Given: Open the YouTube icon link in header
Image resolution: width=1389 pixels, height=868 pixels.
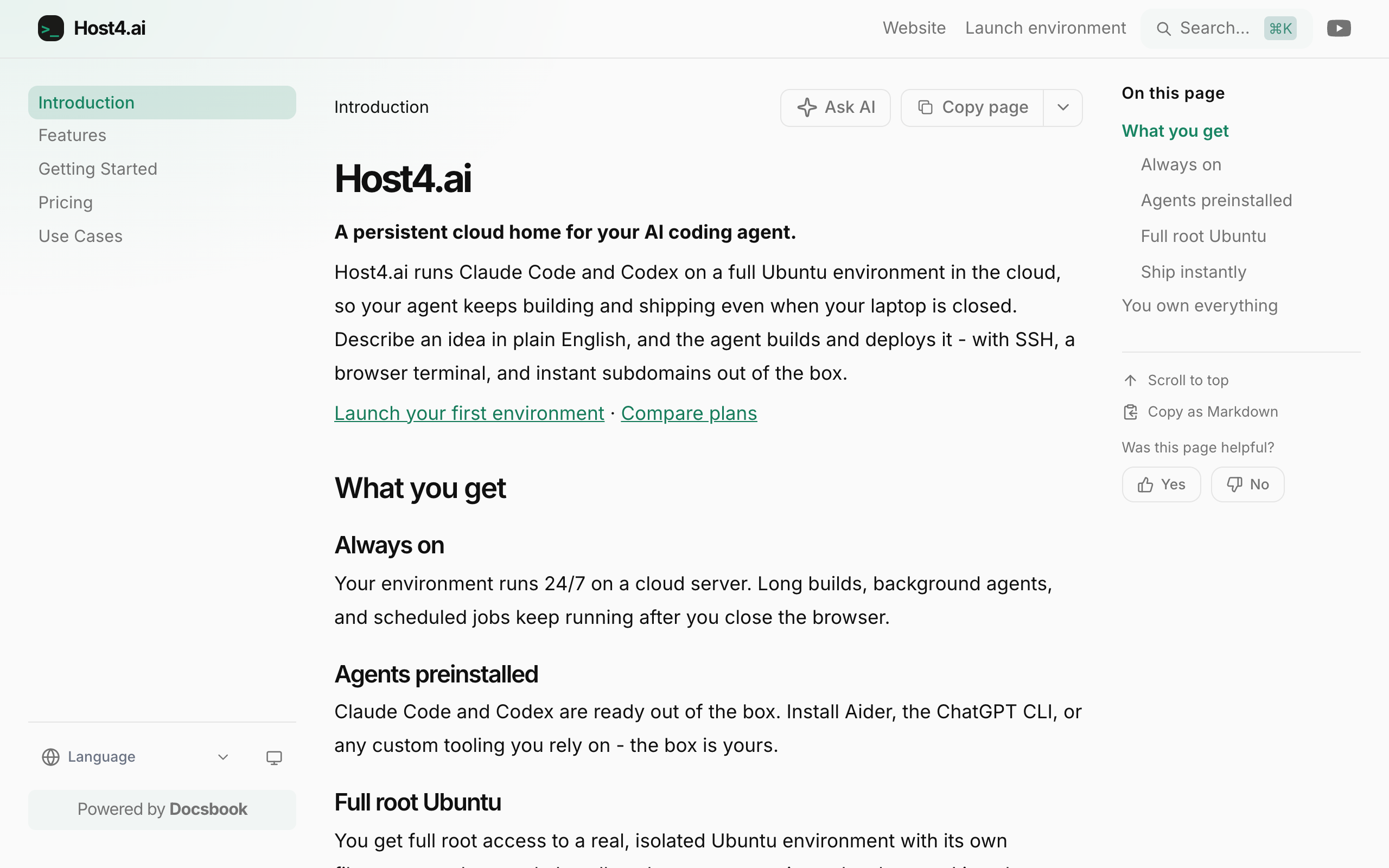Looking at the screenshot, I should pos(1339,28).
